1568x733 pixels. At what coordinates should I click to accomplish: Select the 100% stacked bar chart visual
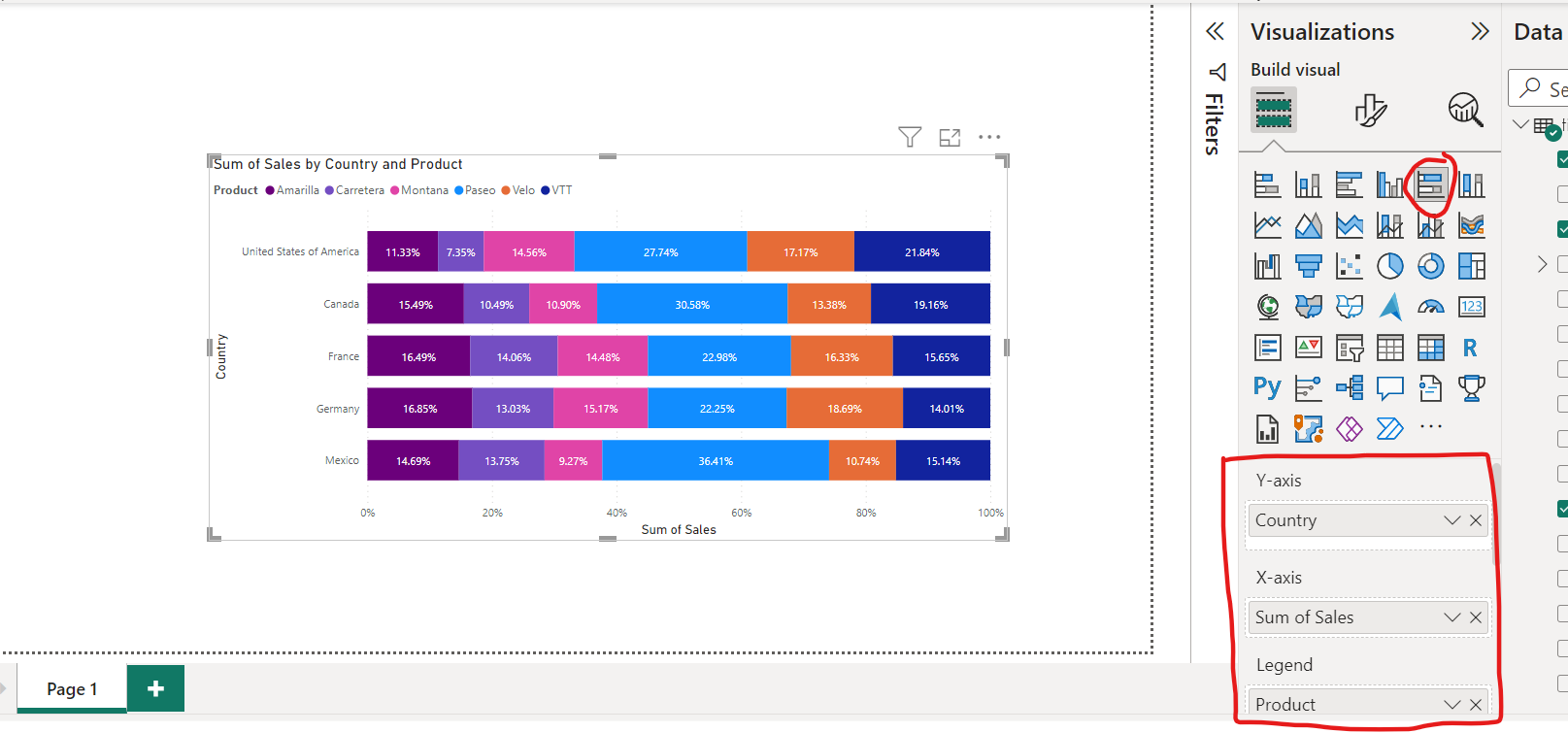pos(1430,184)
